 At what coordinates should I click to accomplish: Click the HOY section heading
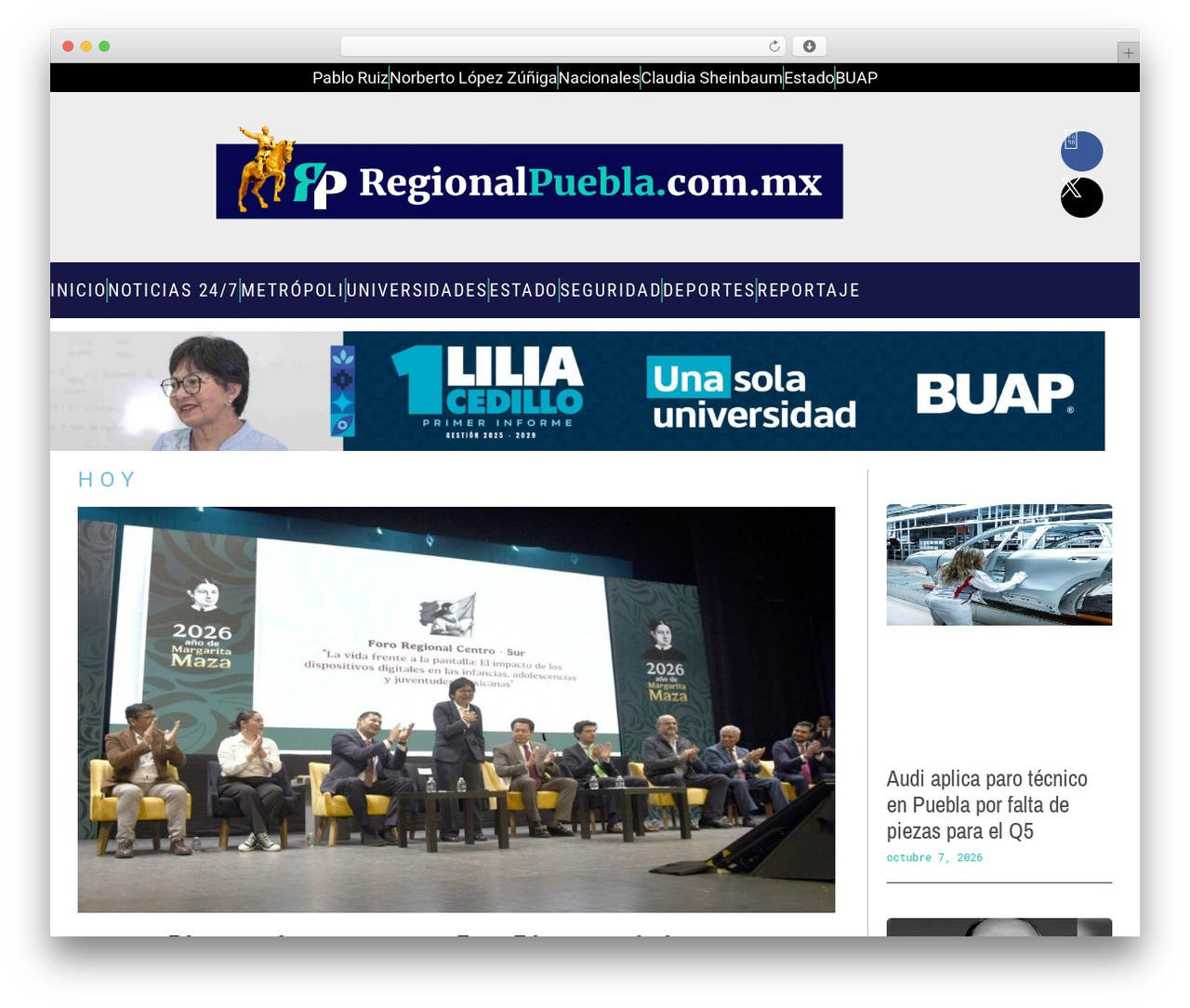pyautogui.click(x=107, y=480)
